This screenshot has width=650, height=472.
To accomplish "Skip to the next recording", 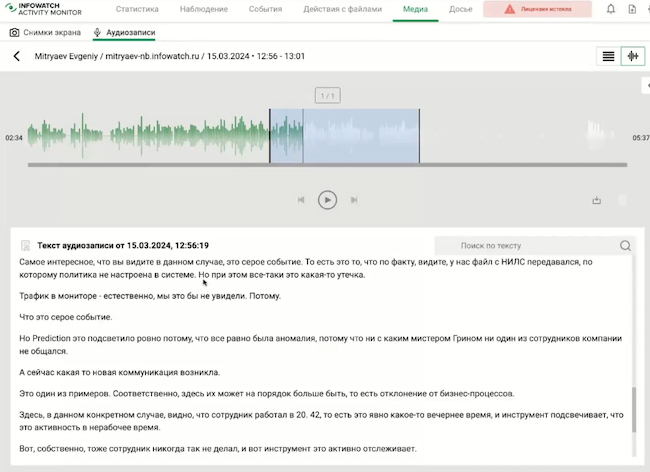I will click(354, 200).
